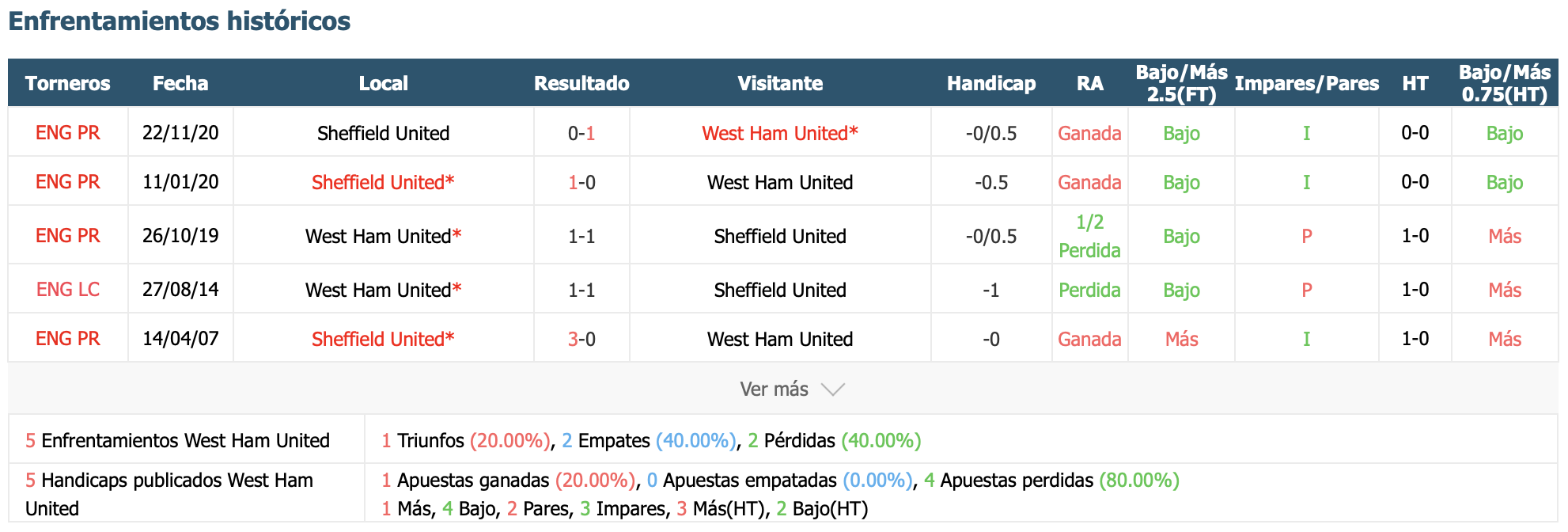Click the 0-1 result on 22/11/20
Screen dimensions: 1568x532
(581, 133)
